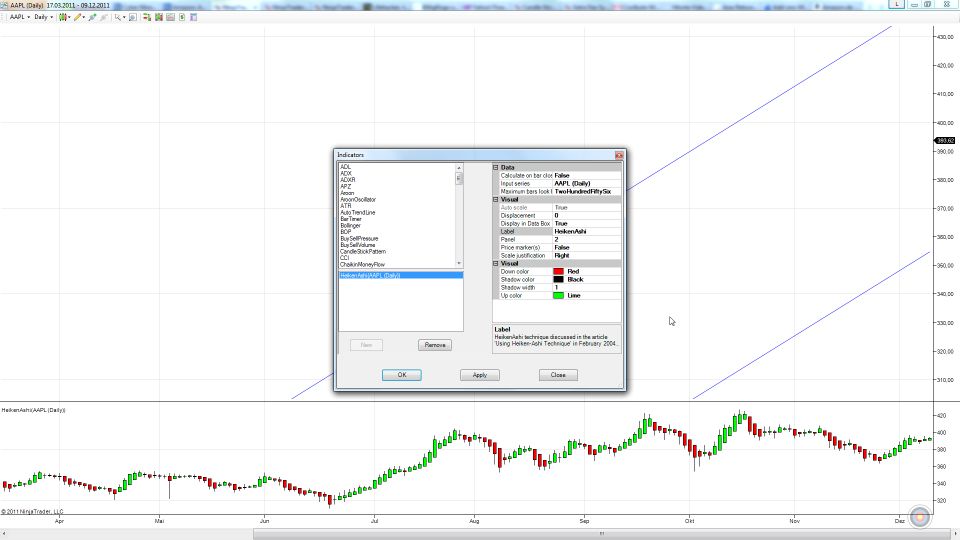The height and width of the screenshot is (540, 960).
Task: Open the Daily interval dropdown
Action: tap(43, 17)
